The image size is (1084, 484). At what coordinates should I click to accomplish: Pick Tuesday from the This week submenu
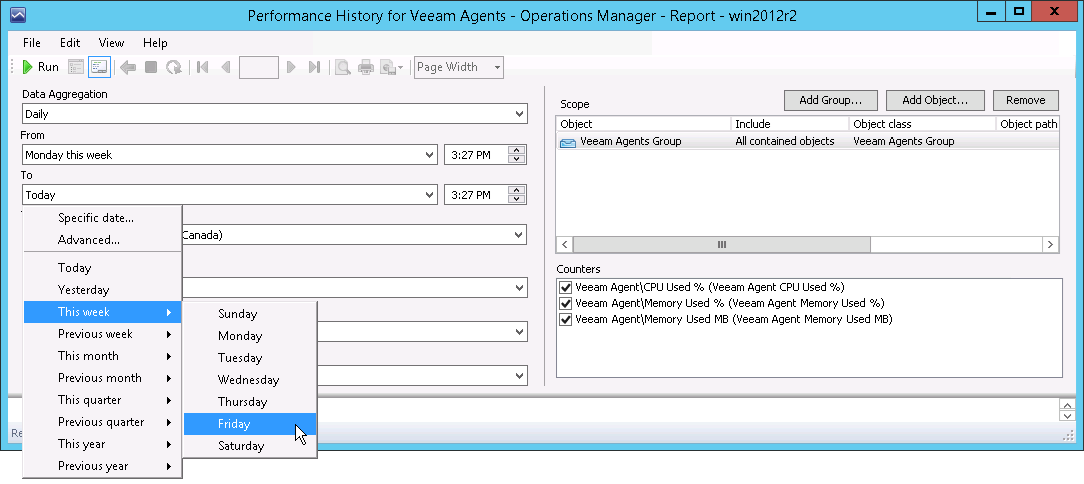[250, 358]
